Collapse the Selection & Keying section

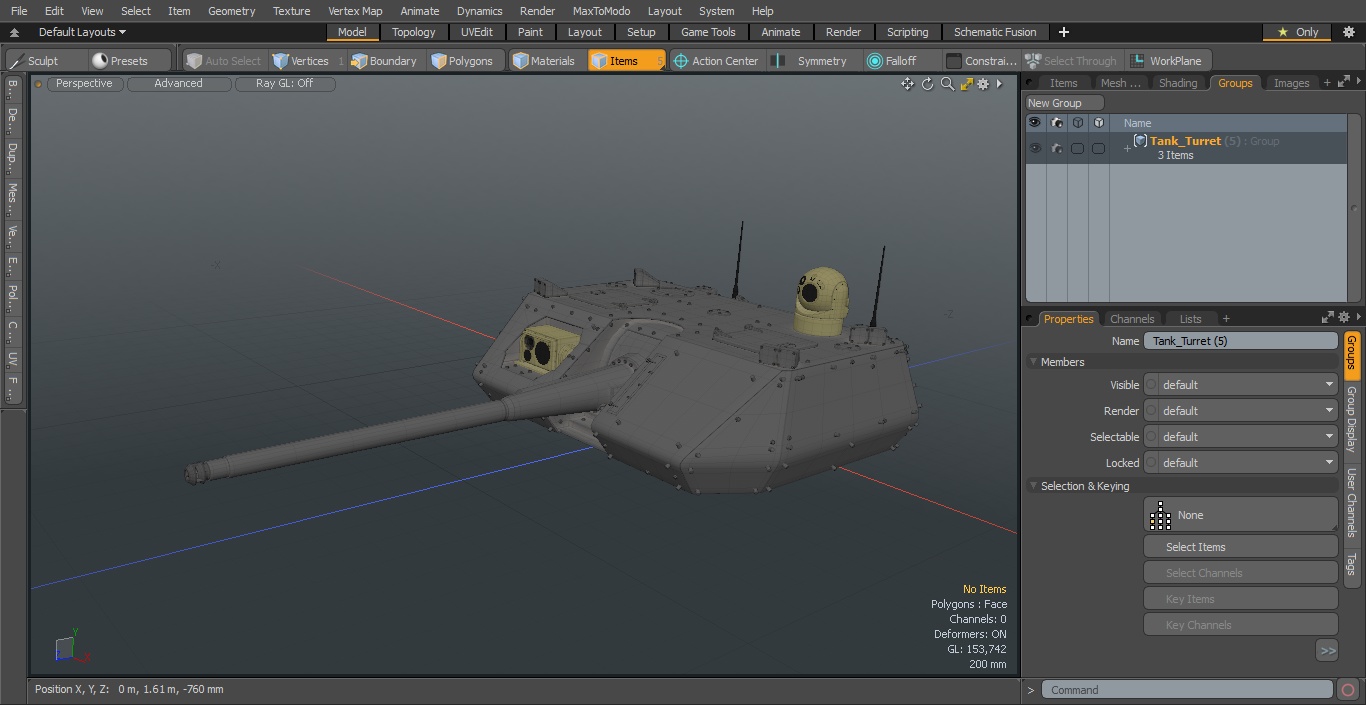[x=1033, y=486]
